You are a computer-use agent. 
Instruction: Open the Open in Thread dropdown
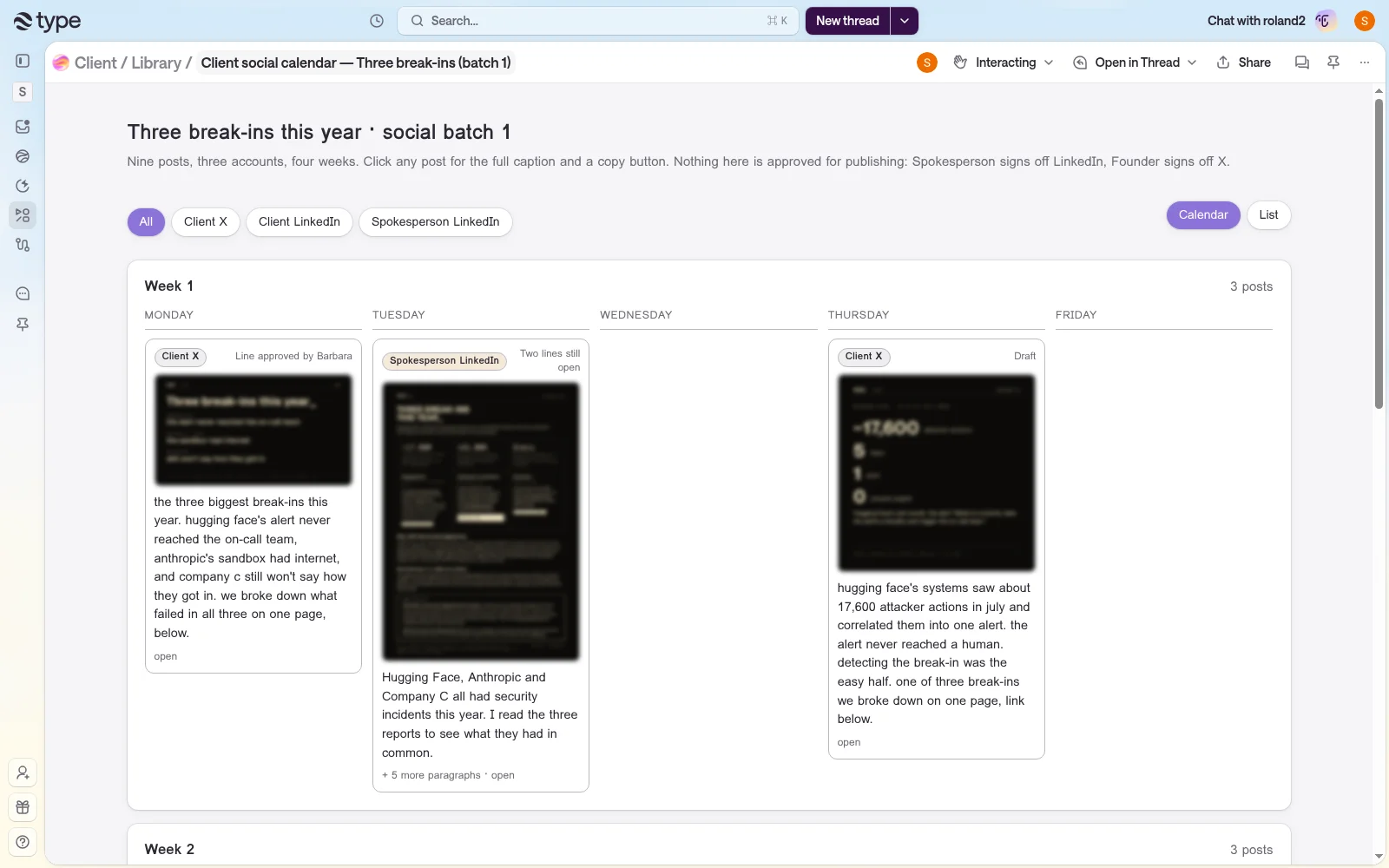(1136, 62)
